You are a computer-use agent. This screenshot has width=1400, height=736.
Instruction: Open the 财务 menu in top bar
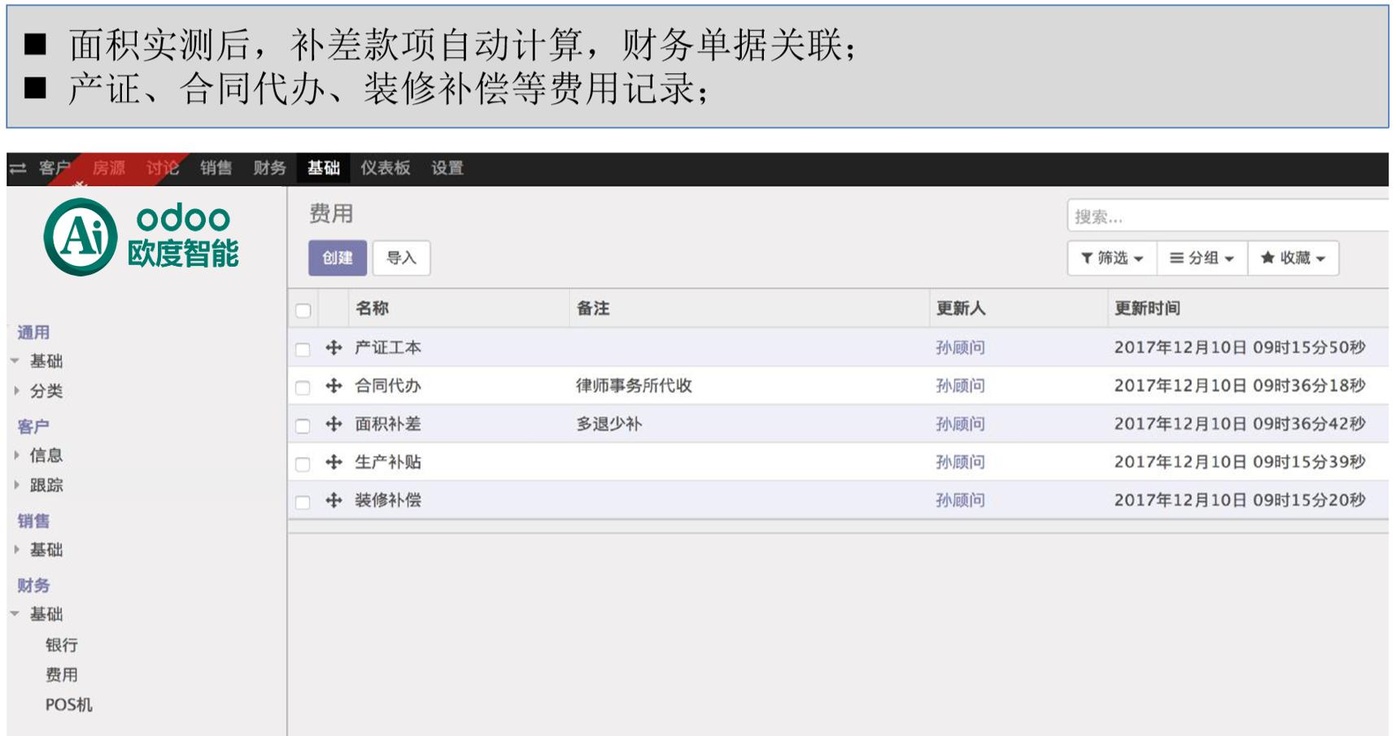point(270,168)
